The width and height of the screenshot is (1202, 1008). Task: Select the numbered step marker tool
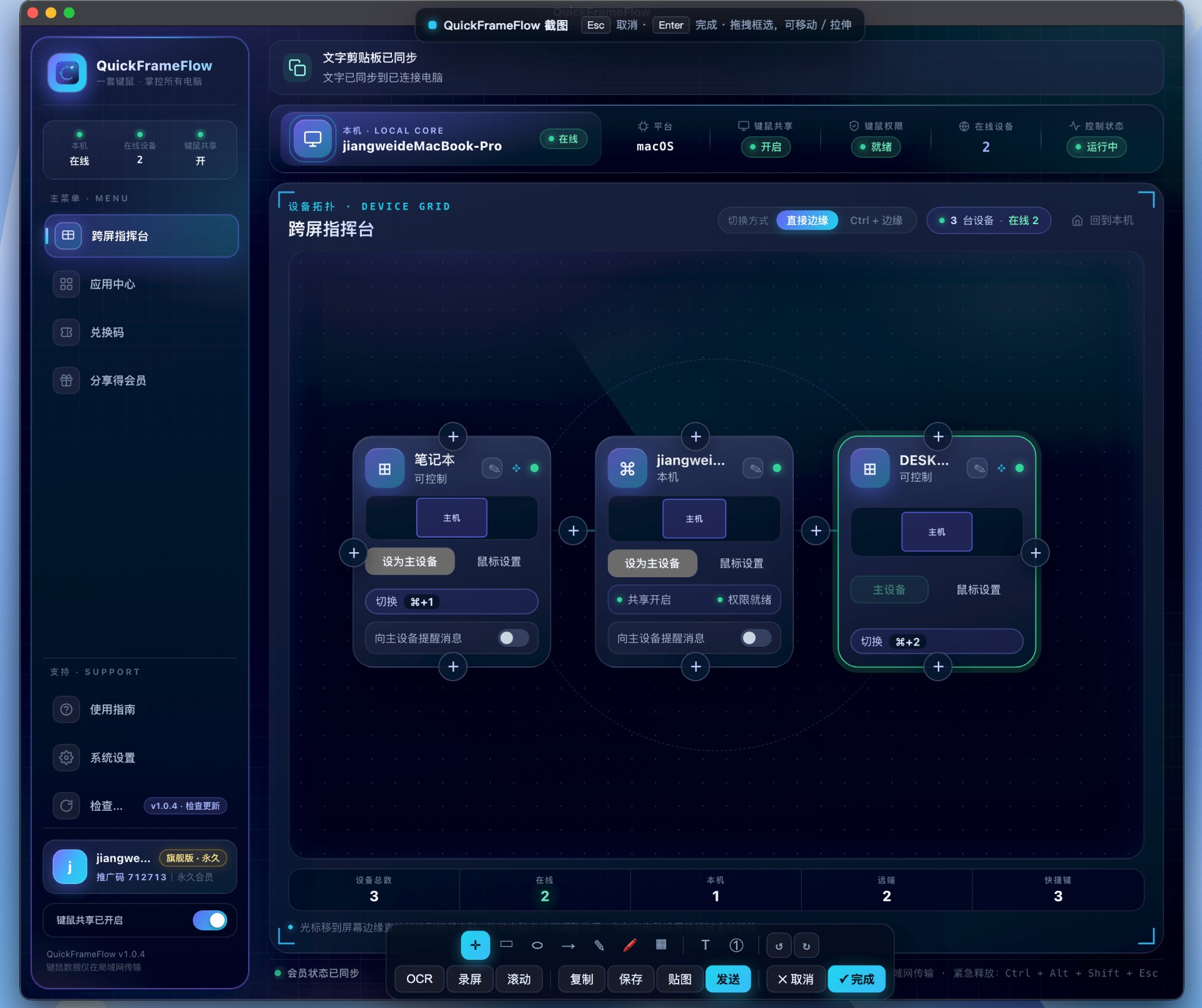736,945
